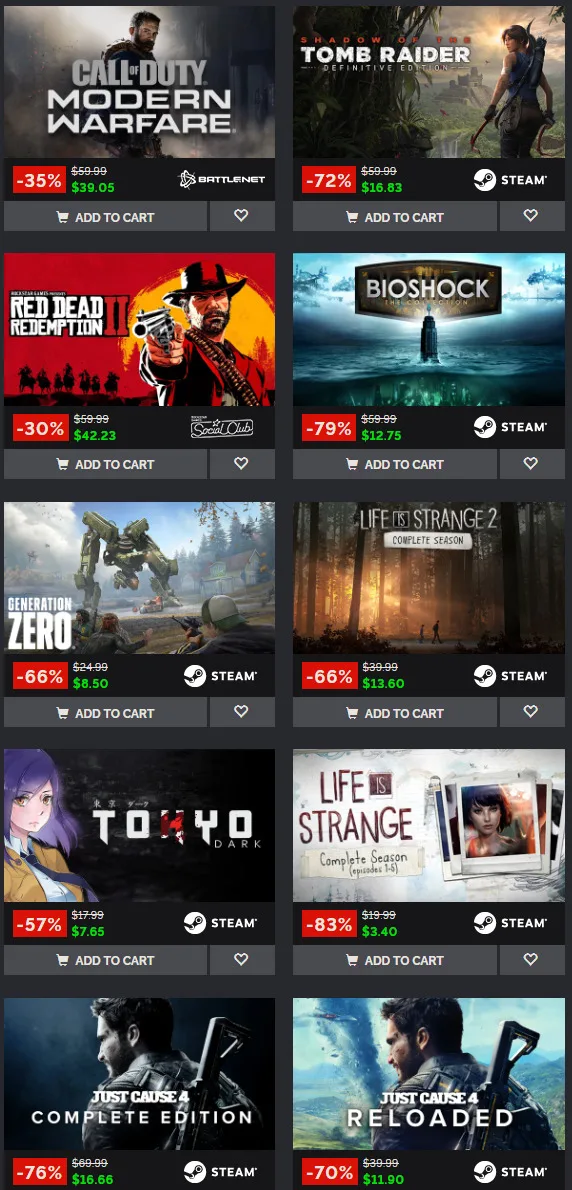
Task: Click wishlist heart icon for Life is Strange 2
Action: point(531,712)
